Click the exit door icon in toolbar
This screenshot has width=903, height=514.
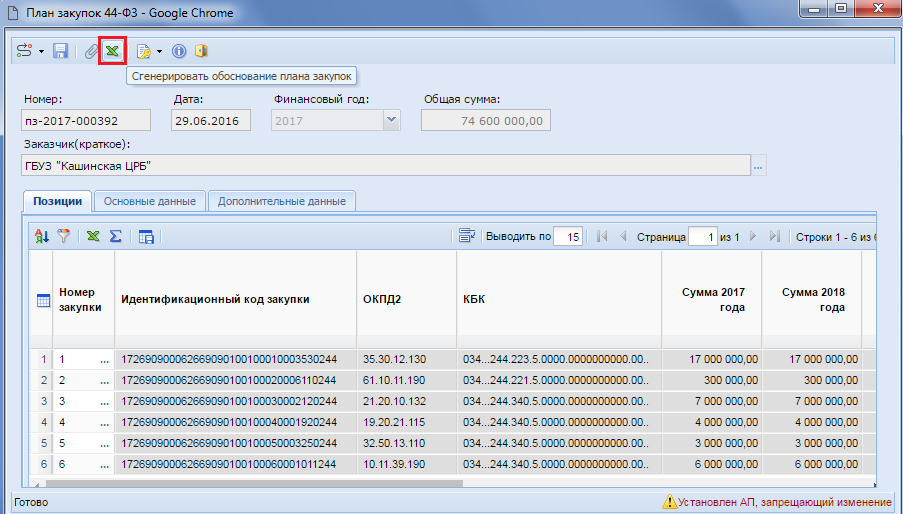click(x=200, y=51)
